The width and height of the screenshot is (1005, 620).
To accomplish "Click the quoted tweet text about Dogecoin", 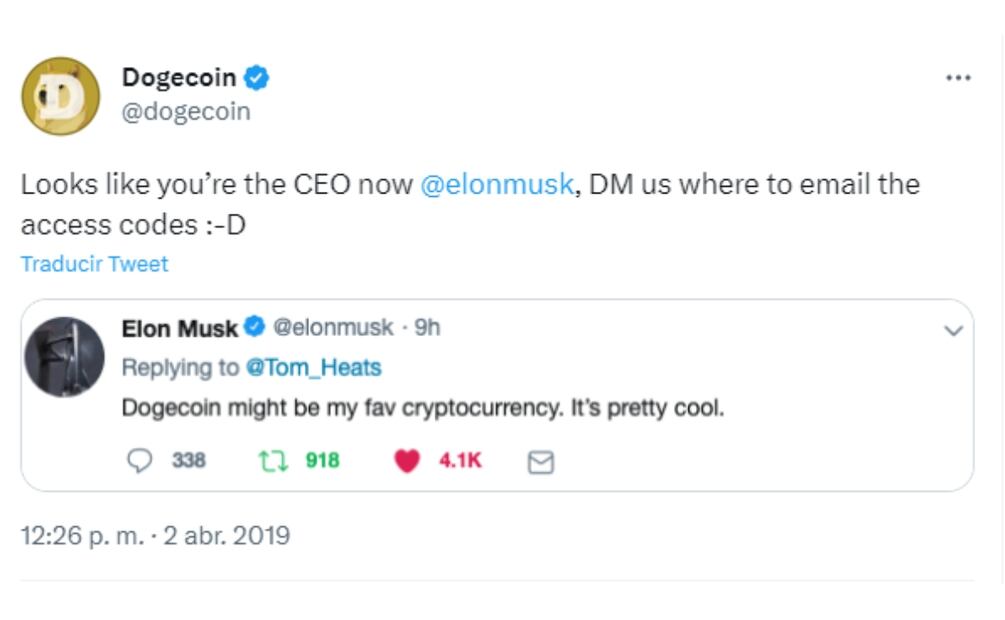I will (x=422, y=408).
